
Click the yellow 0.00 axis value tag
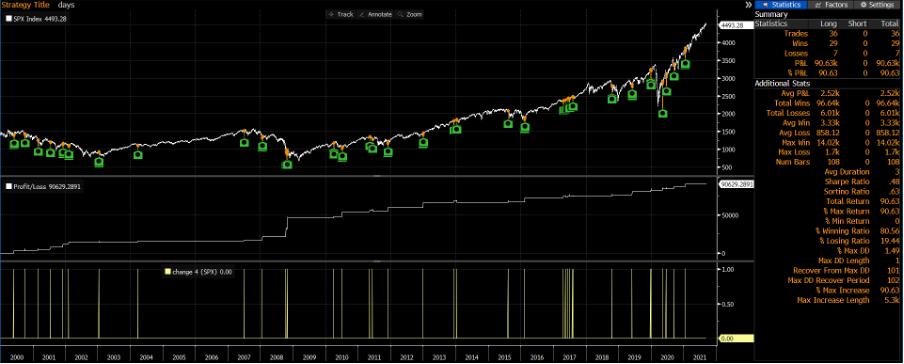[x=736, y=339]
